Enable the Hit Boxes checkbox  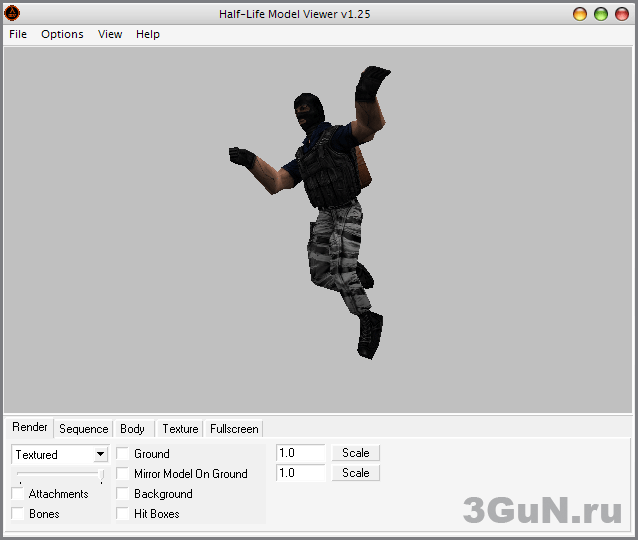tap(122, 513)
